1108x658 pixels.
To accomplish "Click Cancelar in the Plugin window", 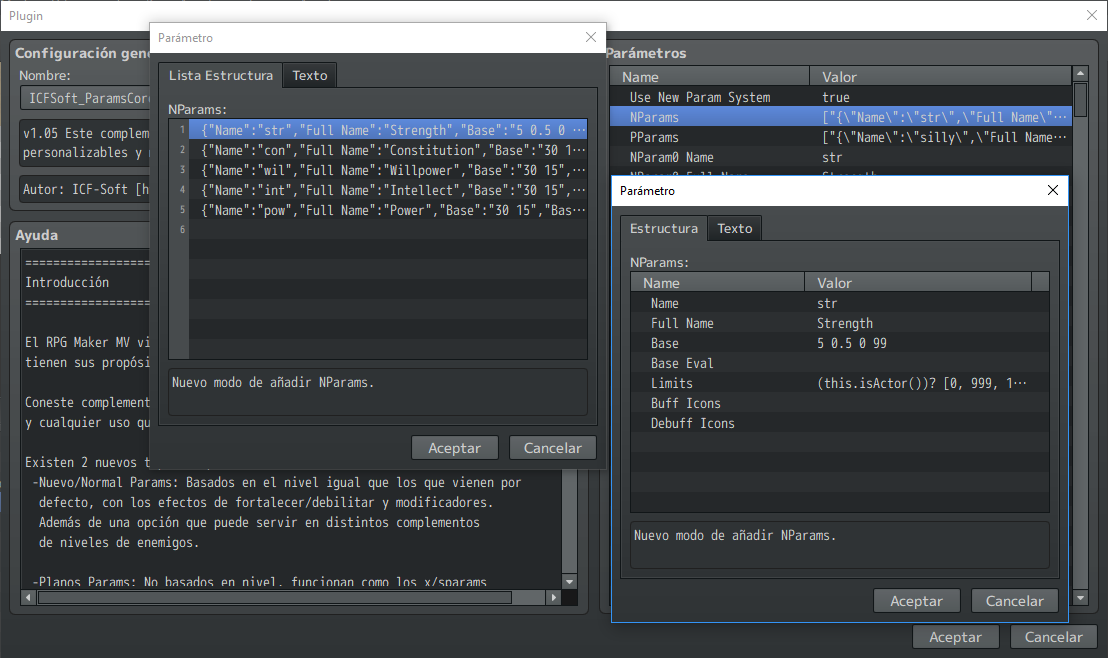I will (x=1053, y=637).
